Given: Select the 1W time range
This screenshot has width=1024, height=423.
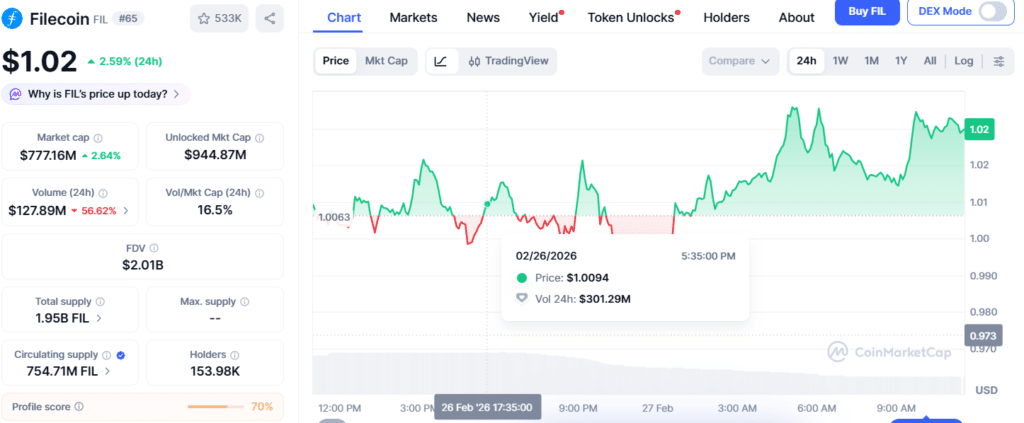Looking at the screenshot, I should (x=840, y=61).
